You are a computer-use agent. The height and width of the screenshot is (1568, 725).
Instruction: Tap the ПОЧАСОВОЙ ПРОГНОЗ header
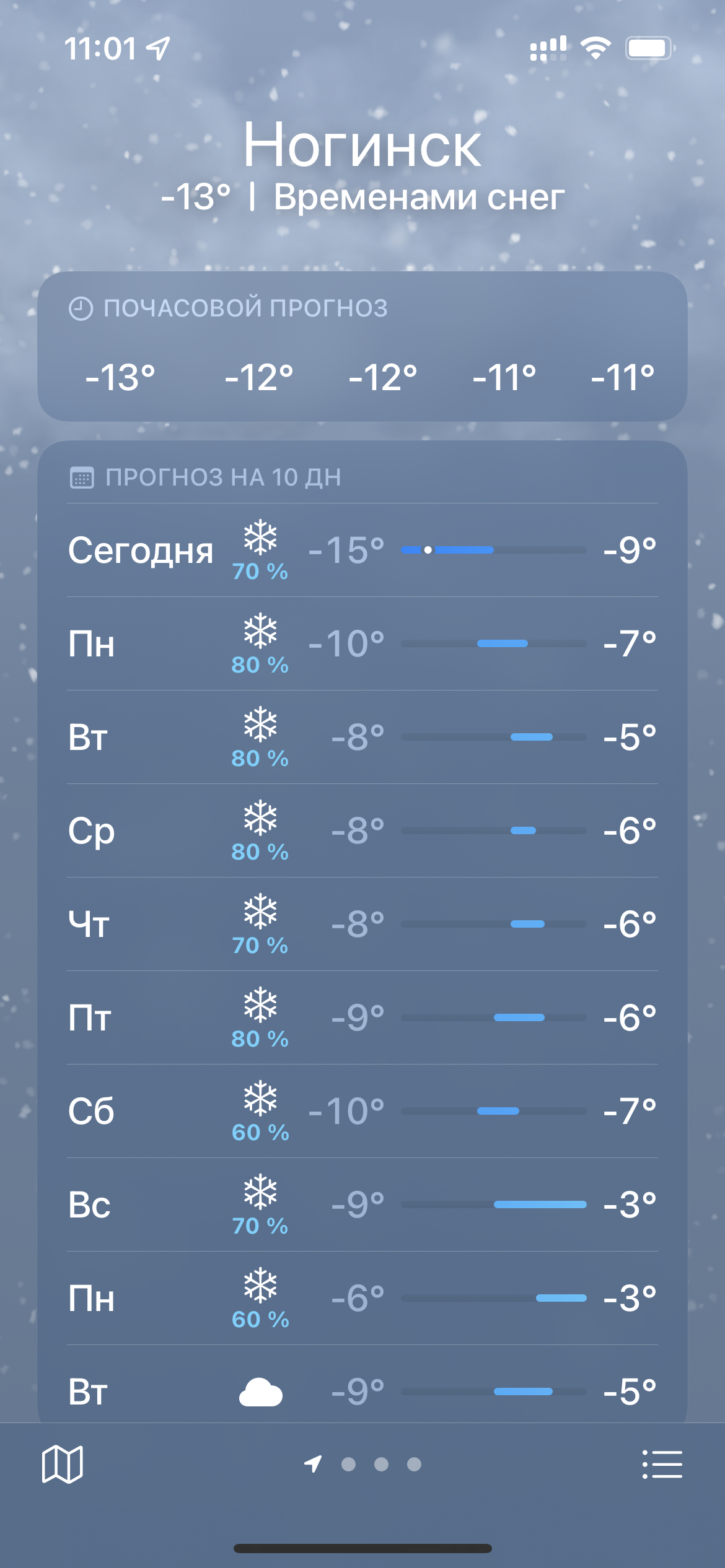245,308
